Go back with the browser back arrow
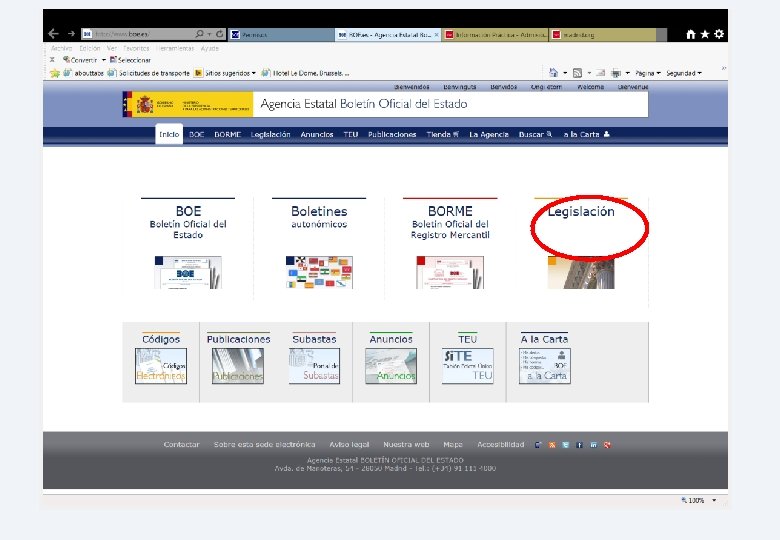780x540 pixels. (x=53, y=34)
